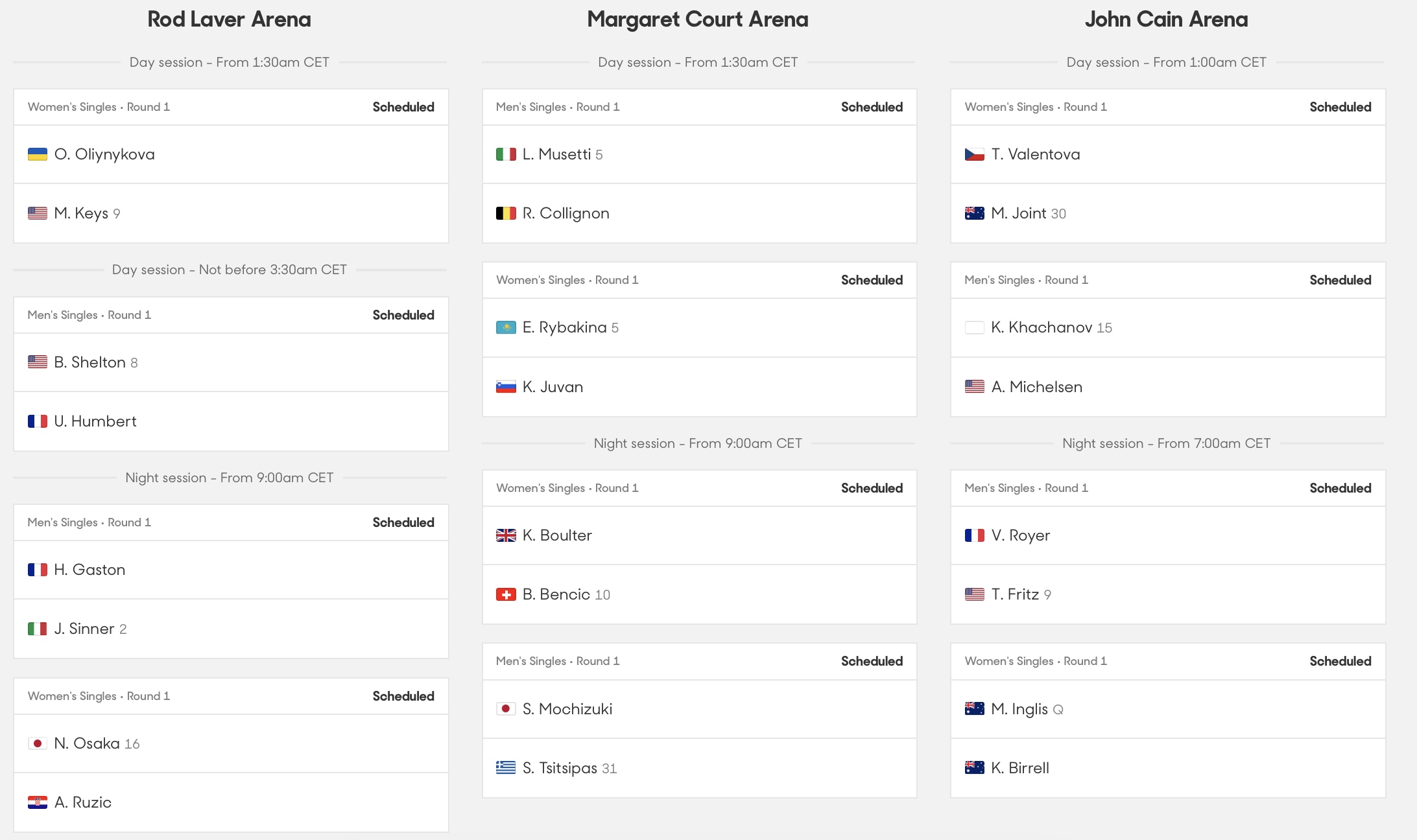Expand the Night session From 9:00am CET section
This screenshot has width=1417, height=840.
click(x=230, y=478)
